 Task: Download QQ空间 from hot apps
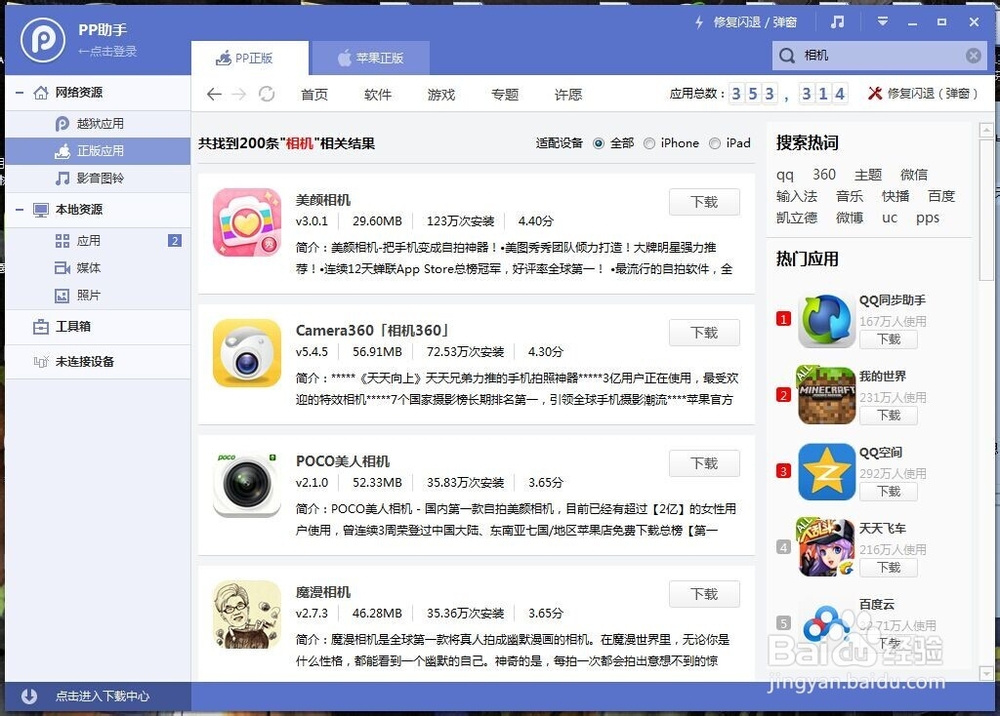pos(888,492)
